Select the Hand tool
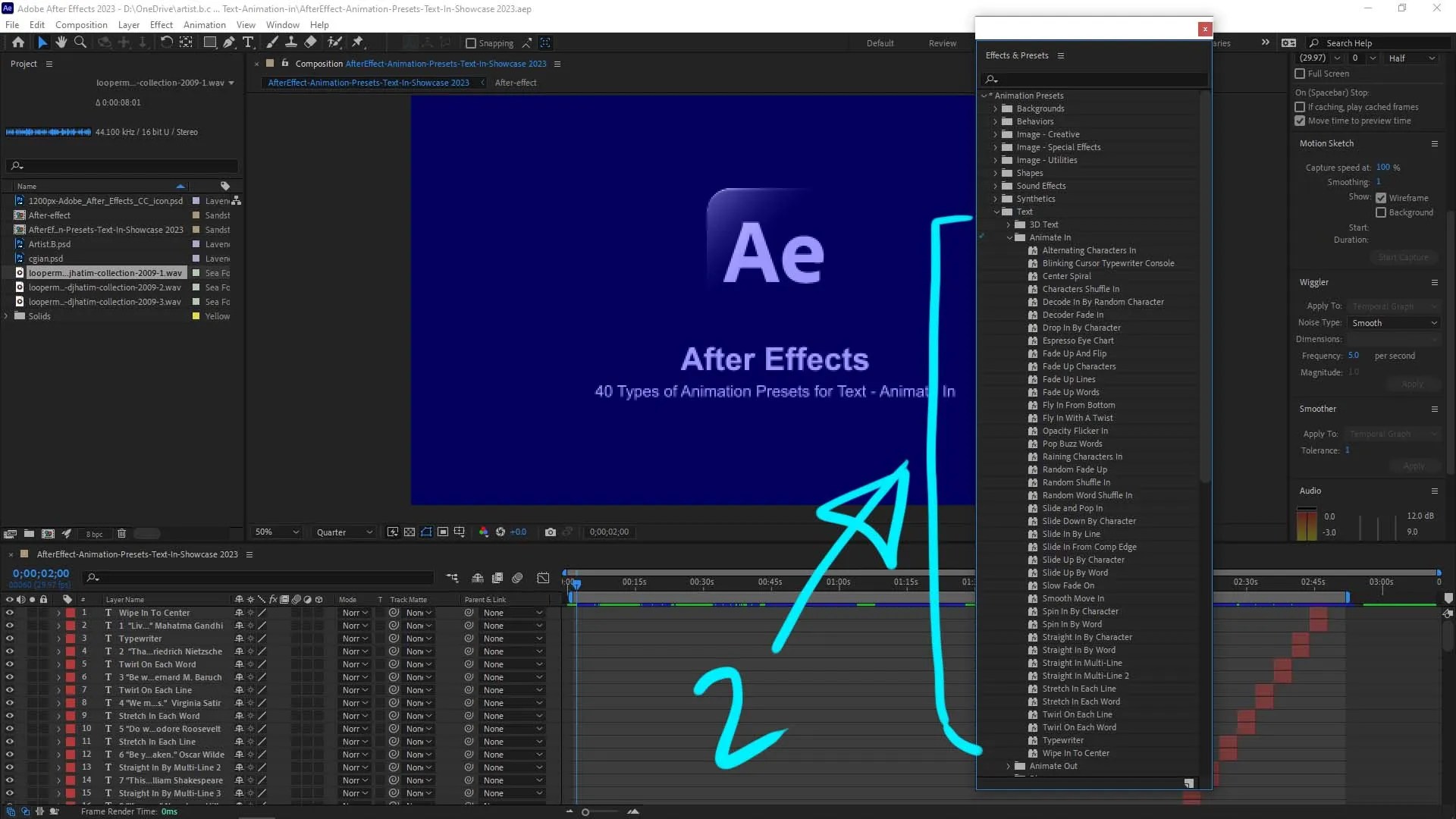Viewport: 1456px width, 819px height. tap(61, 42)
